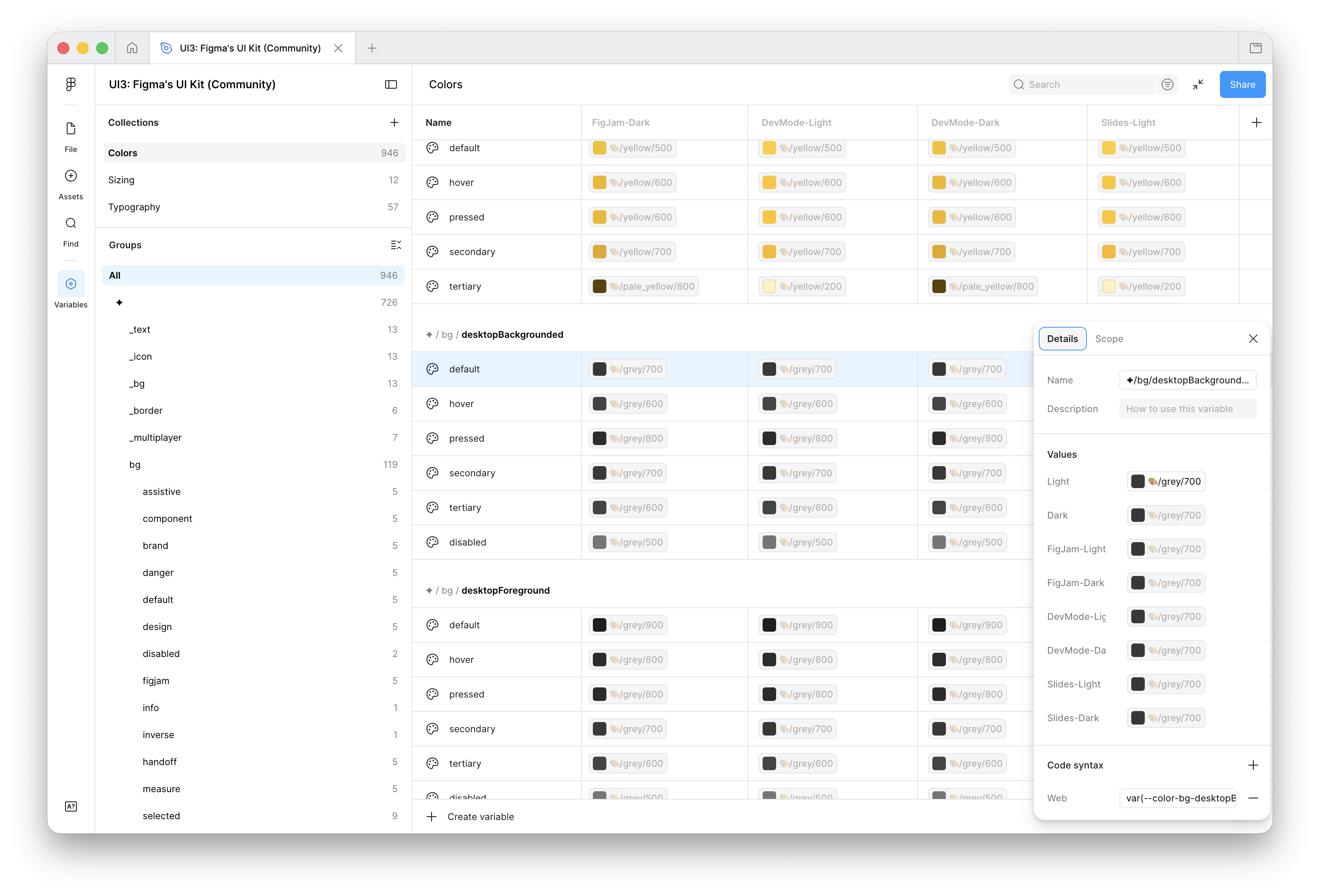The width and height of the screenshot is (1320, 896).
Task: Remove the Web code syntax entry
Action: (x=1253, y=798)
